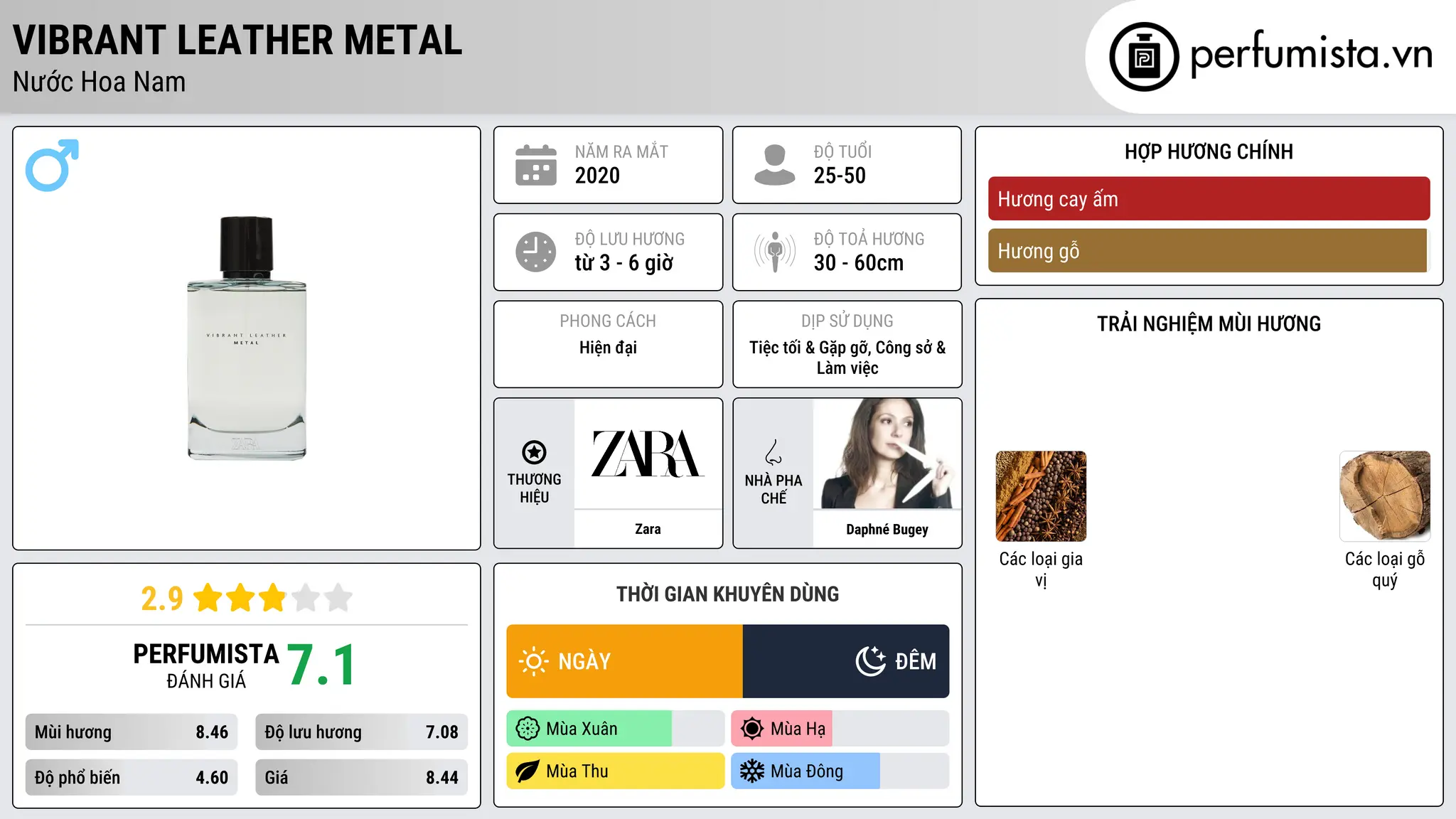This screenshot has width=1456, height=819.
Task: Click the Giá 8.44 score row
Action: click(361, 778)
